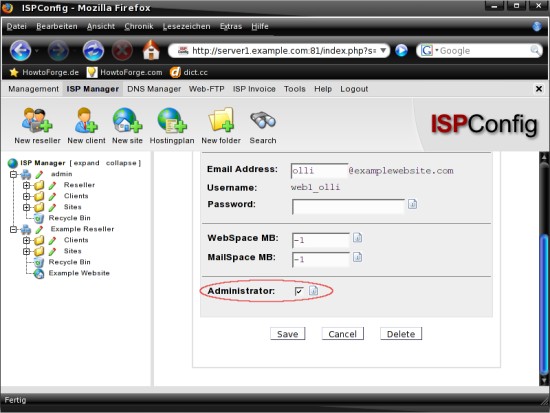Toggle the Administrator checkbox
Viewport: 550px width, 413px height.
point(299,291)
